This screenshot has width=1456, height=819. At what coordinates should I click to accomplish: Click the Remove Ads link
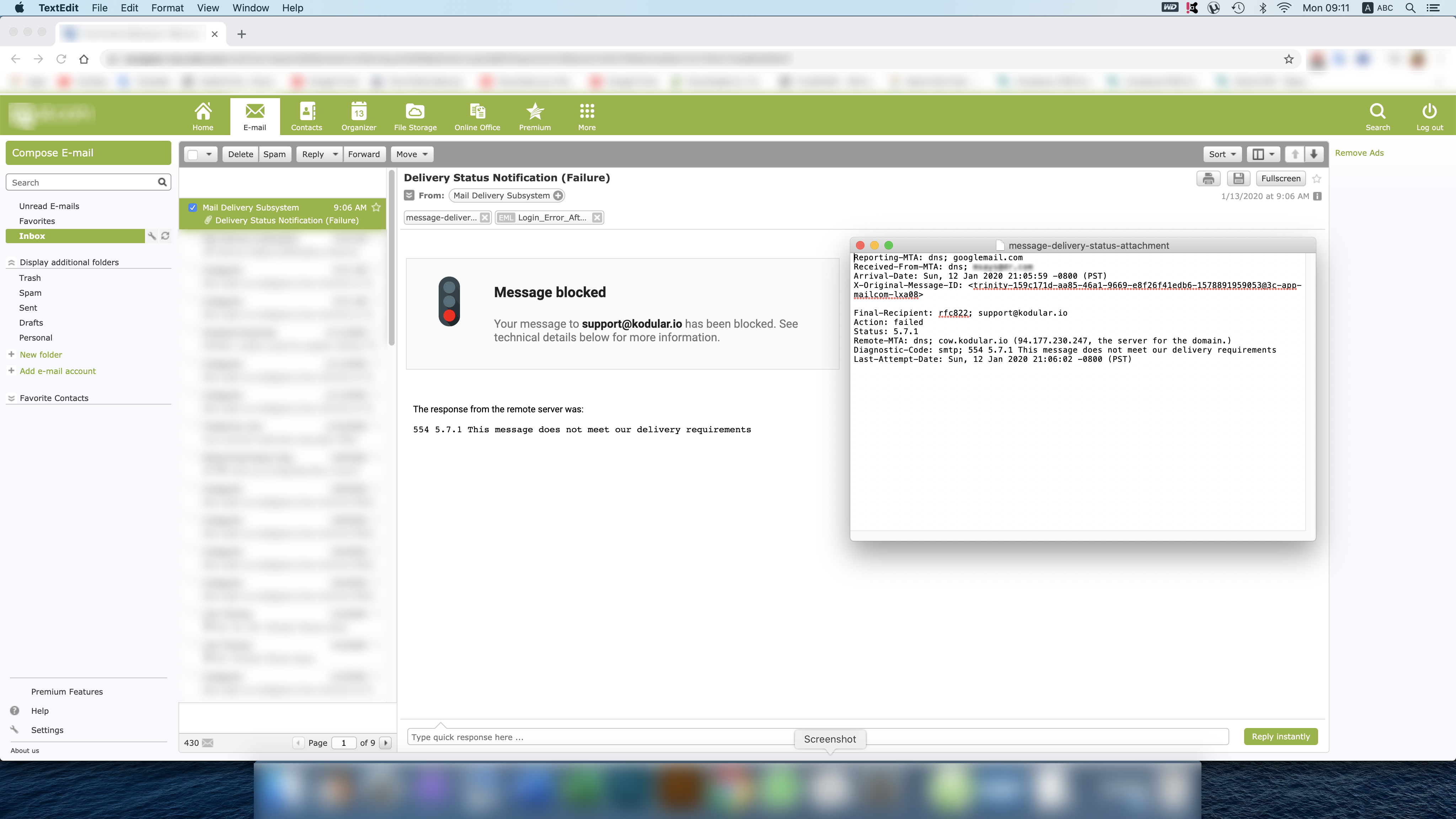pyautogui.click(x=1359, y=153)
